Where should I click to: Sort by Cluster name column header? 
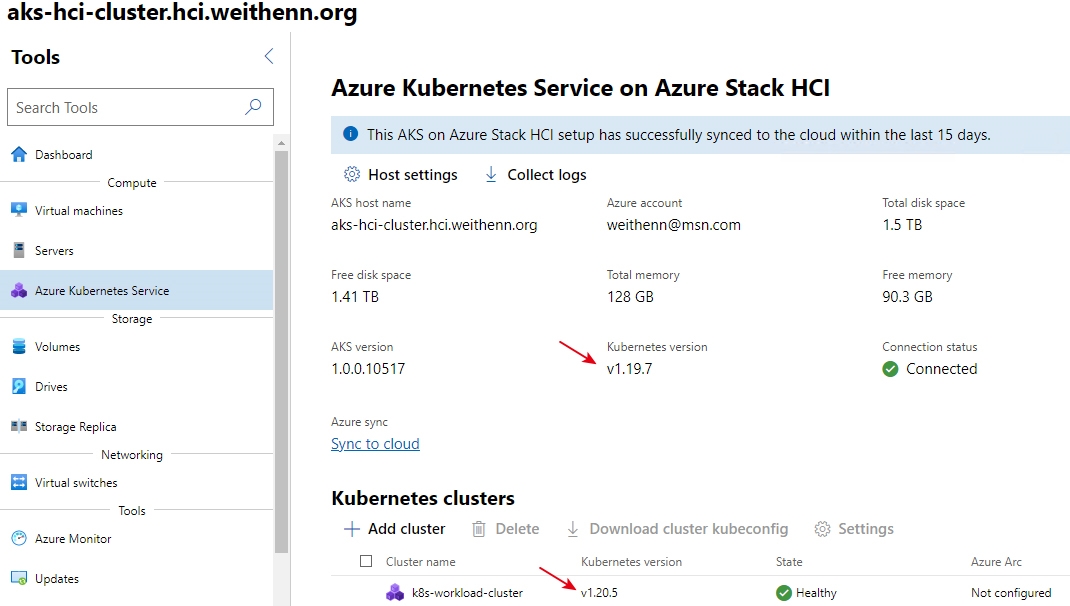[x=420, y=562]
